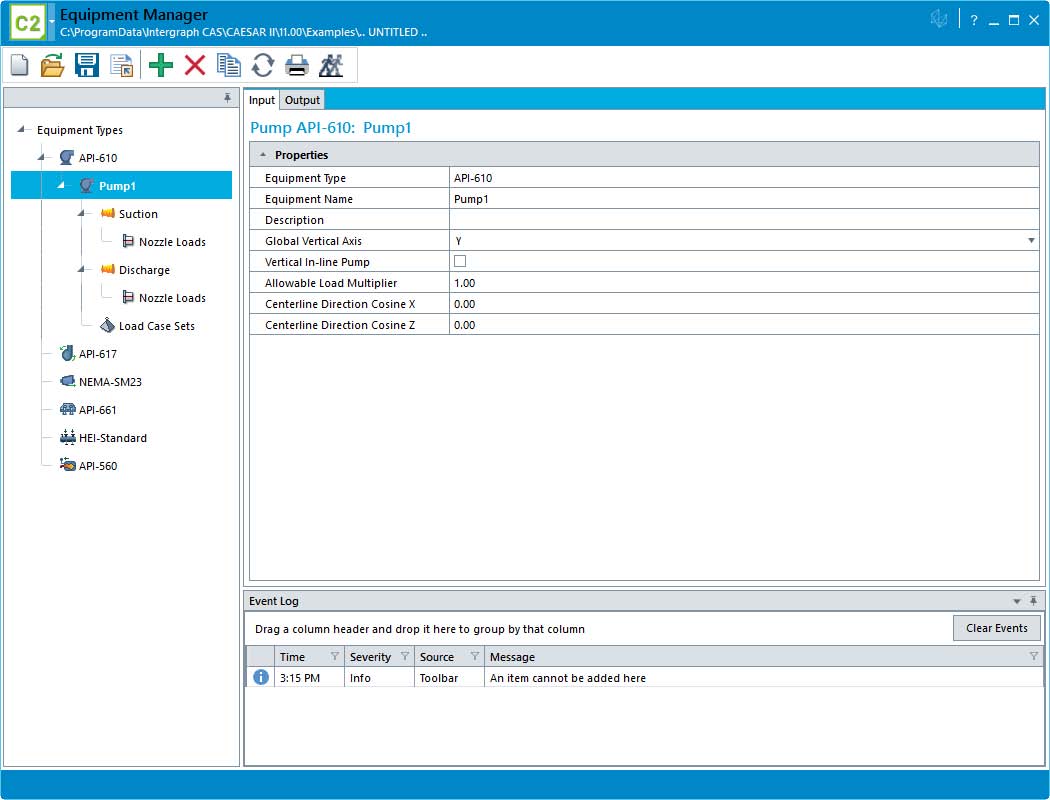Click the API-560 fired heater icon

tap(67, 465)
